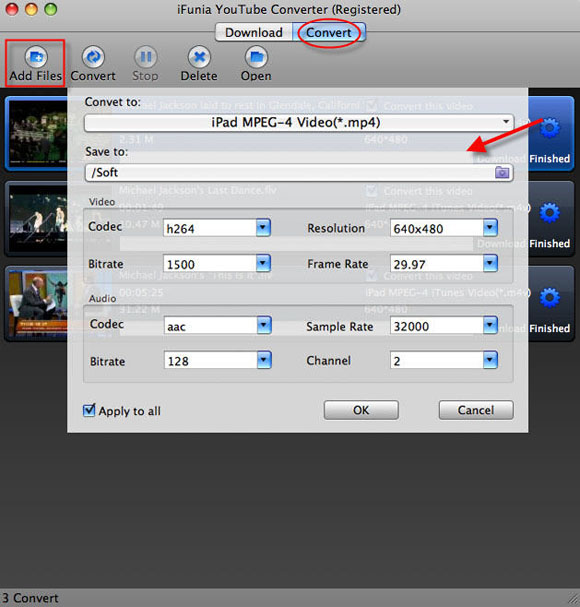Image resolution: width=580 pixels, height=607 pixels.
Task: Click the Stop pause icon
Action: [x=146, y=57]
